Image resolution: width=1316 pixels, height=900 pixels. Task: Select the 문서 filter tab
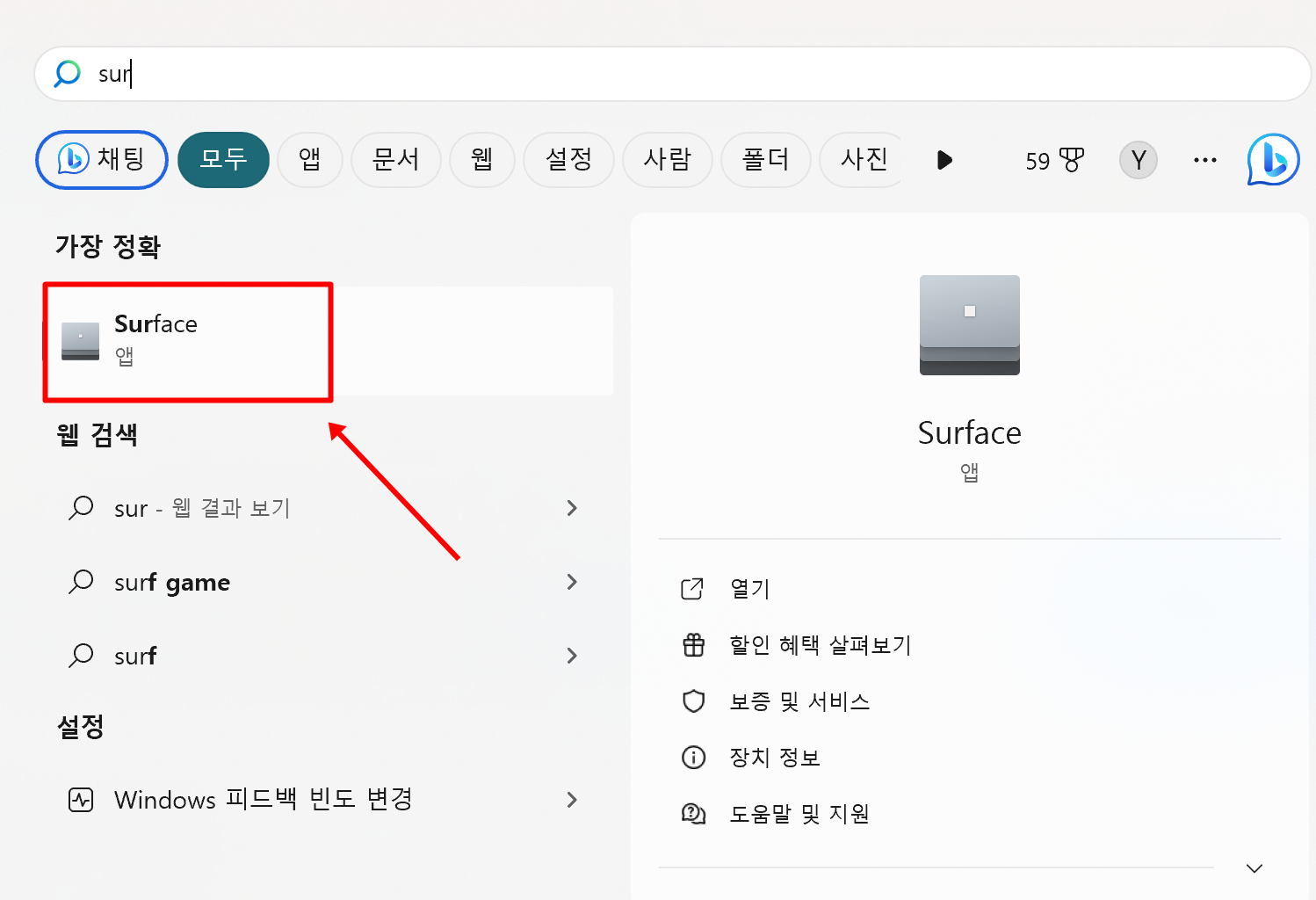[x=395, y=159]
